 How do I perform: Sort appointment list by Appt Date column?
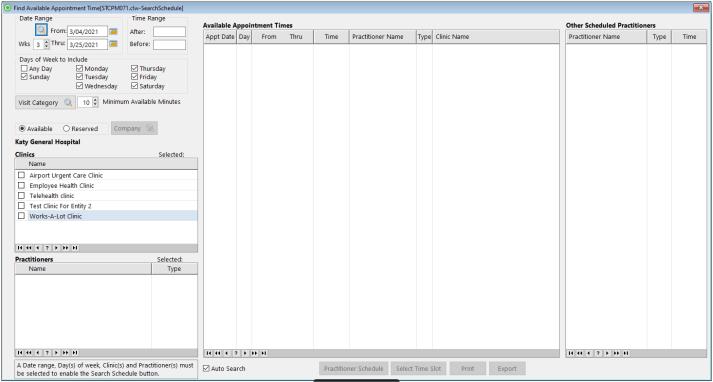point(220,37)
